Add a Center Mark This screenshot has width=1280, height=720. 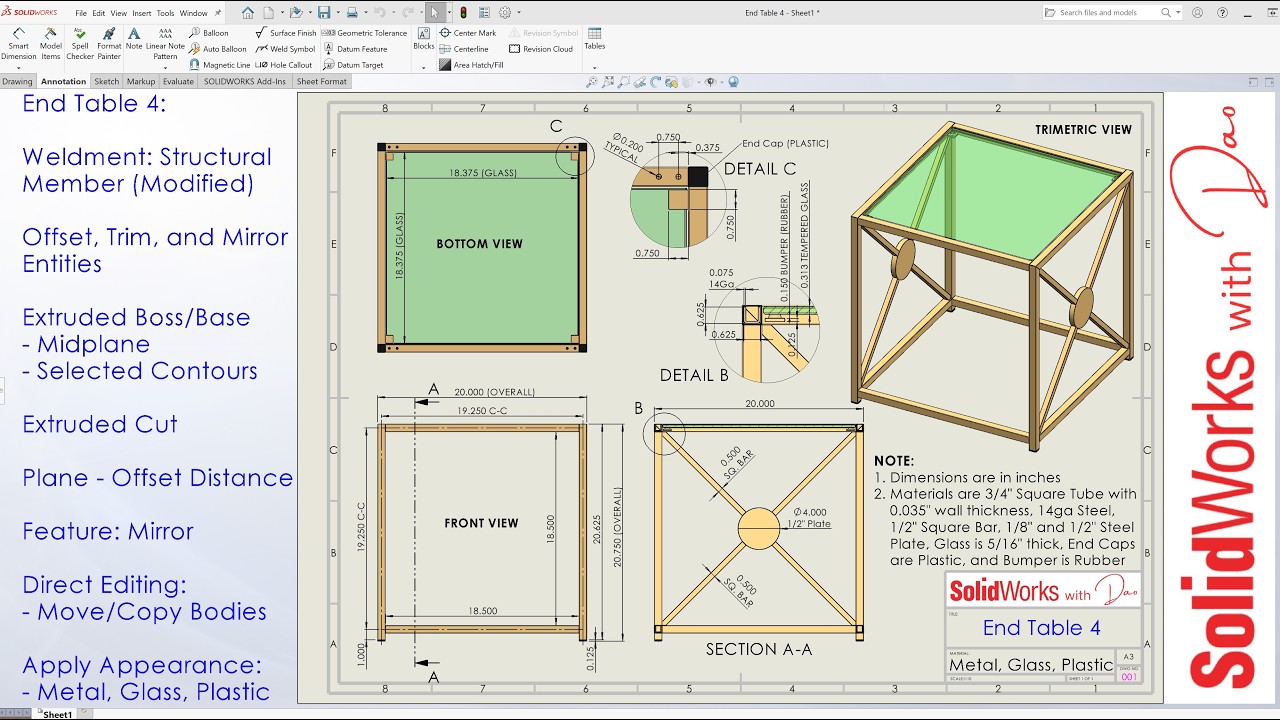pos(468,33)
